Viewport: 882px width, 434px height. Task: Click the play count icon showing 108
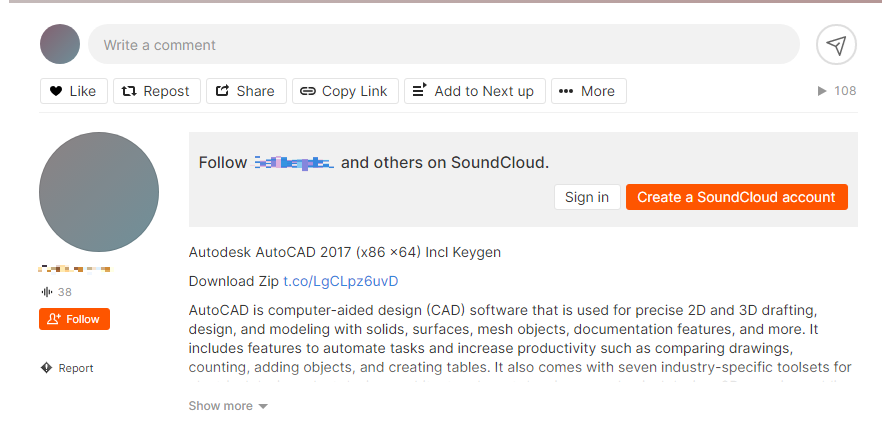[x=823, y=91]
